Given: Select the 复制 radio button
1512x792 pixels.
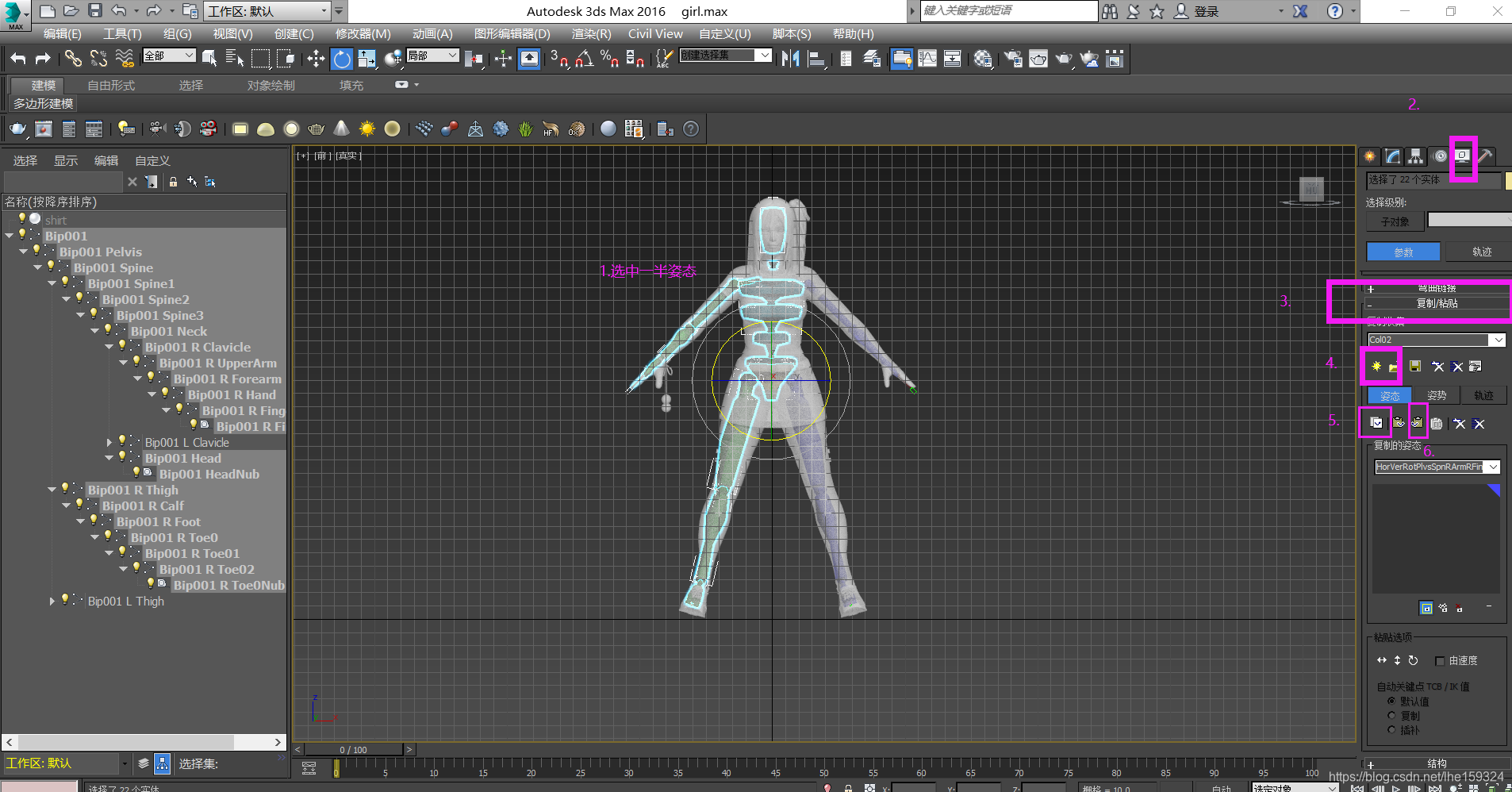Looking at the screenshot, I should point(1391,716).
